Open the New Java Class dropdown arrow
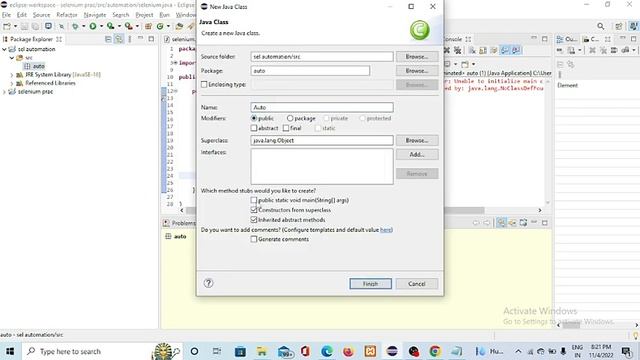640x360 pixels. [x=168, y=26]
